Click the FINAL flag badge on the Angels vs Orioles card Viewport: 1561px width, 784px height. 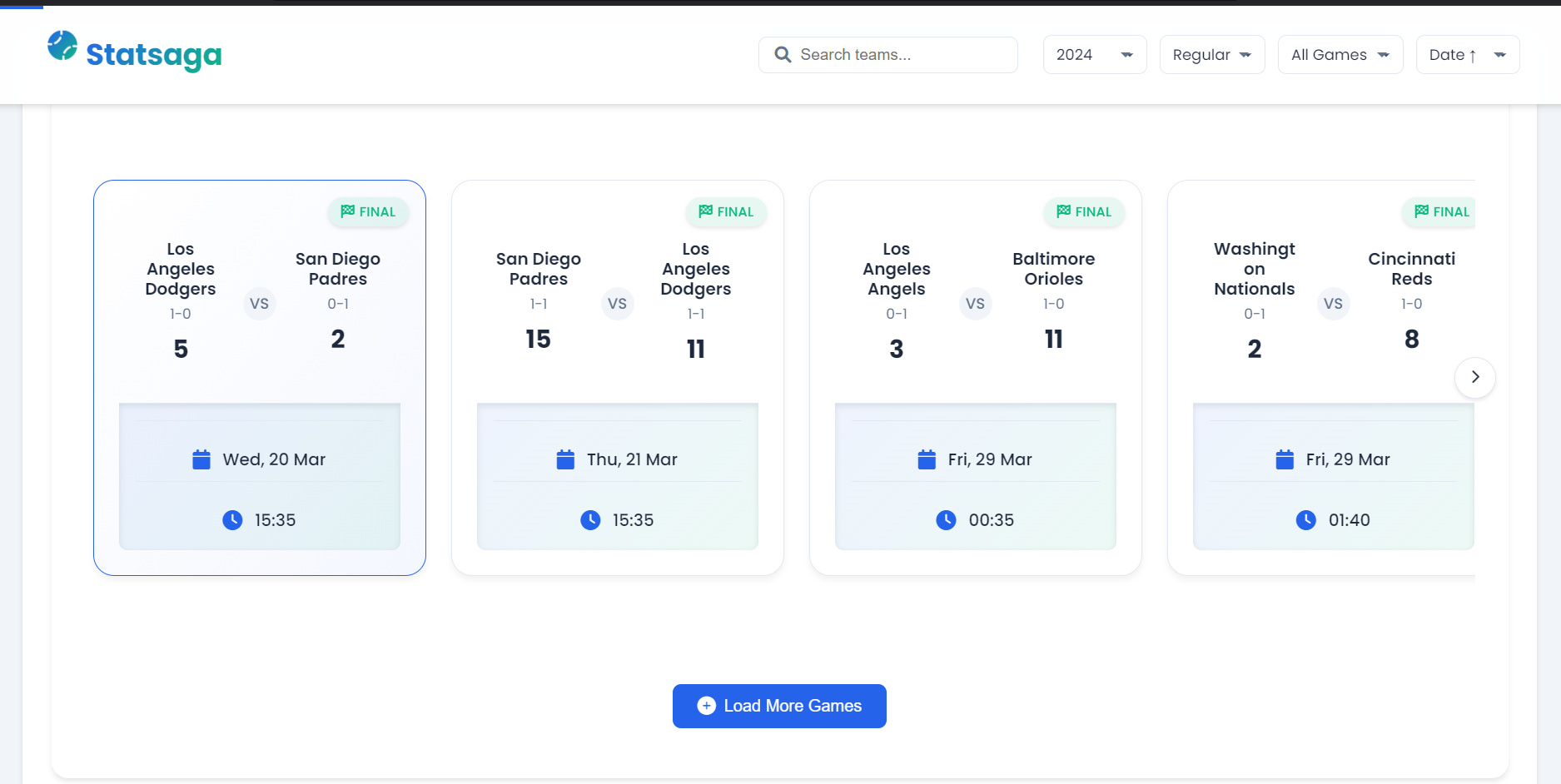click(x=1084, y=212)
